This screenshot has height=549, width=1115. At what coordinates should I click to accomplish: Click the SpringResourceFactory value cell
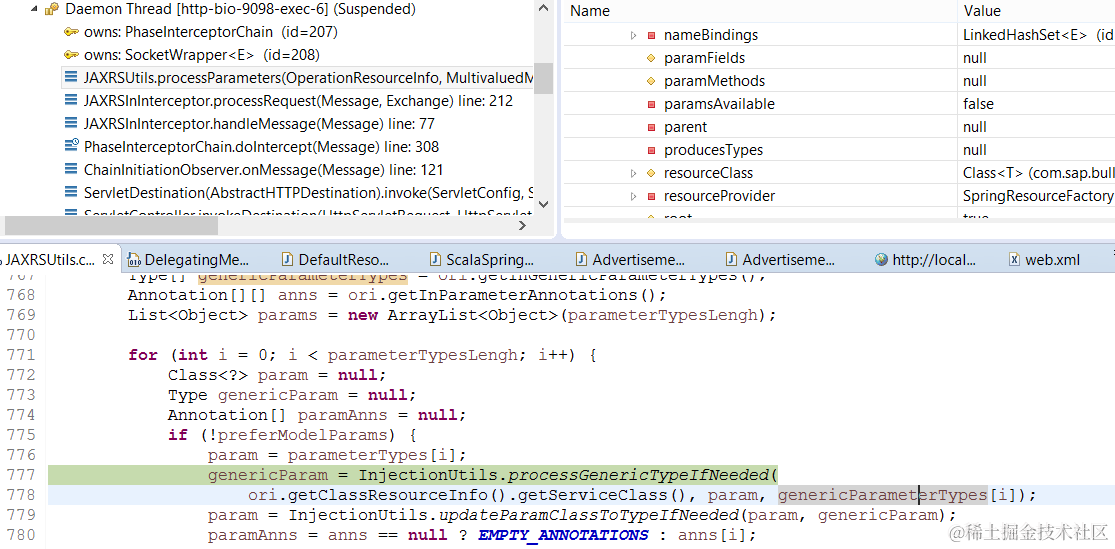pyautogui.click(x=1039, y=196)
